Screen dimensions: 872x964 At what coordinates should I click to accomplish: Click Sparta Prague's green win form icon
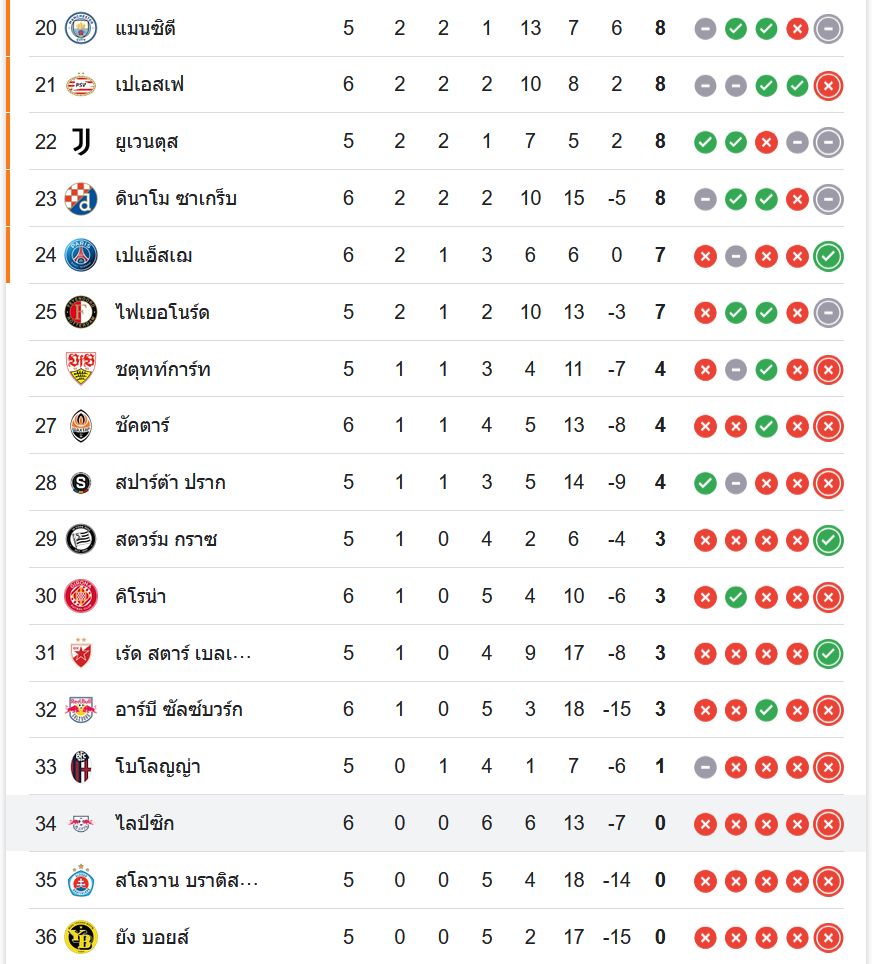coord(705,483)
